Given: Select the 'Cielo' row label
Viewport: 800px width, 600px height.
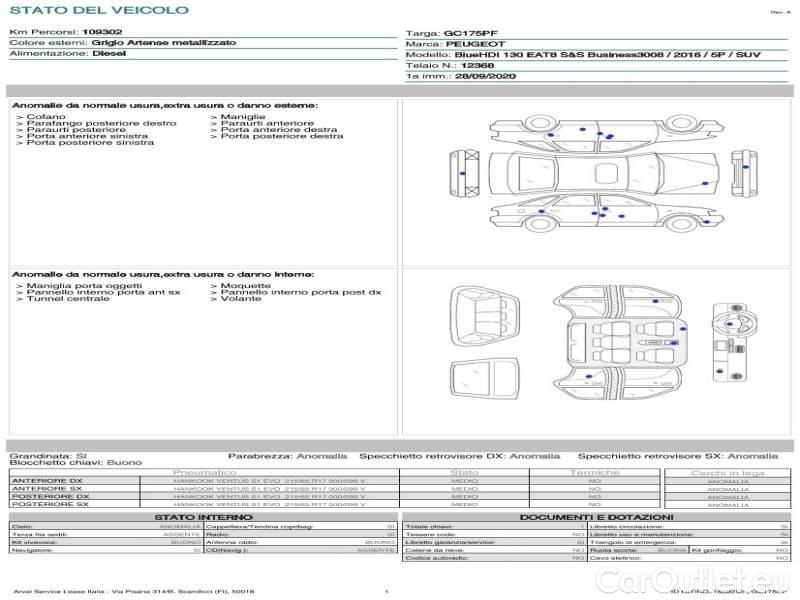Looking at the screenshot, I should 22,527.
